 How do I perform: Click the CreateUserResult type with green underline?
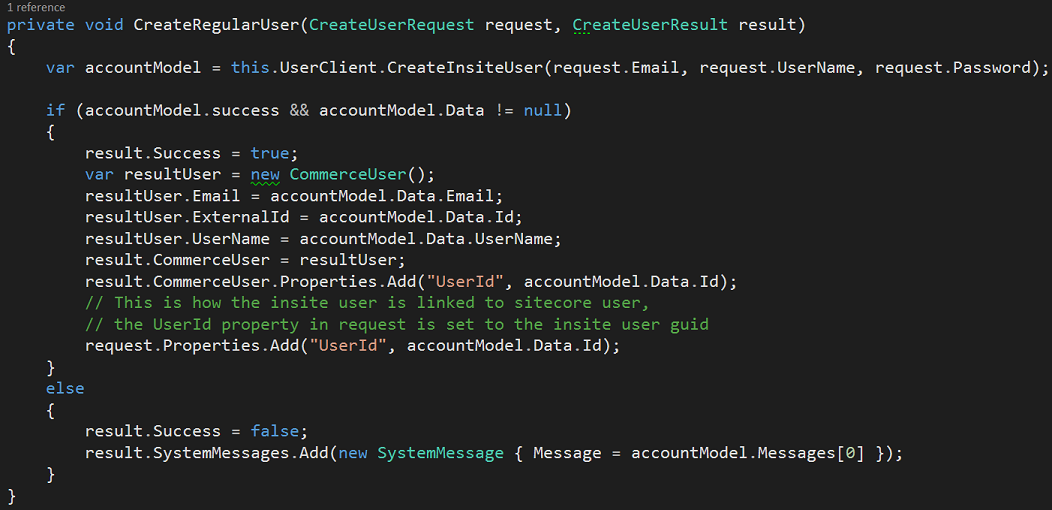(x=650, y=25)
